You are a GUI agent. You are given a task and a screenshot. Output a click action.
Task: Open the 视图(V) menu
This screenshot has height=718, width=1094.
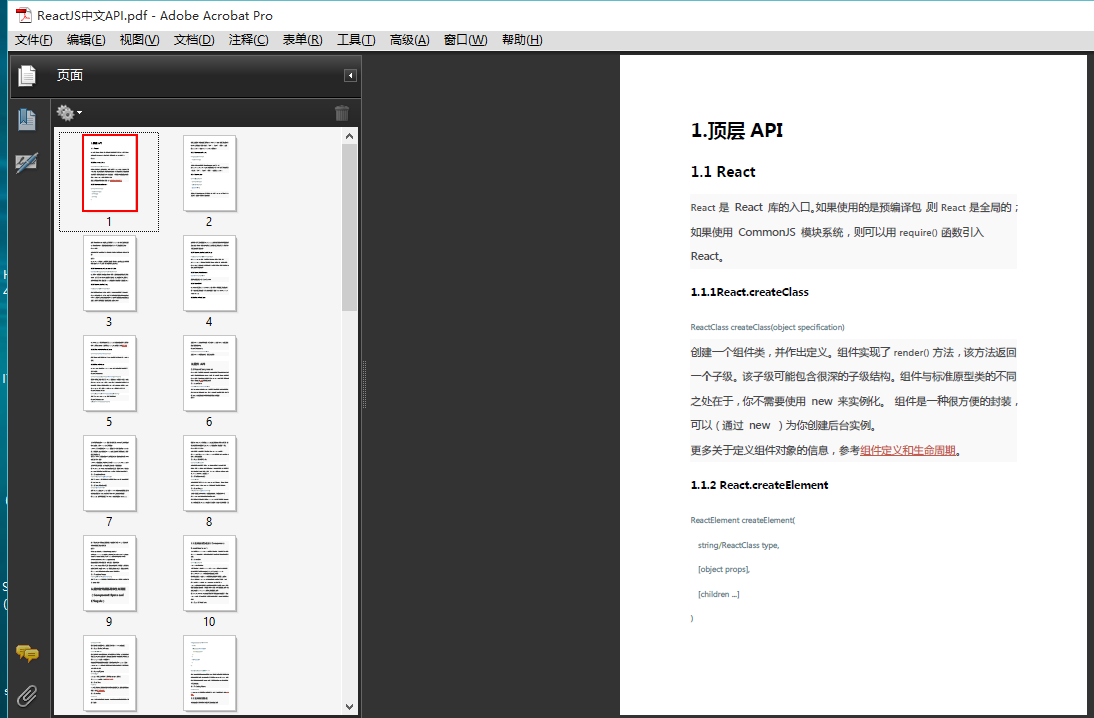140,40
